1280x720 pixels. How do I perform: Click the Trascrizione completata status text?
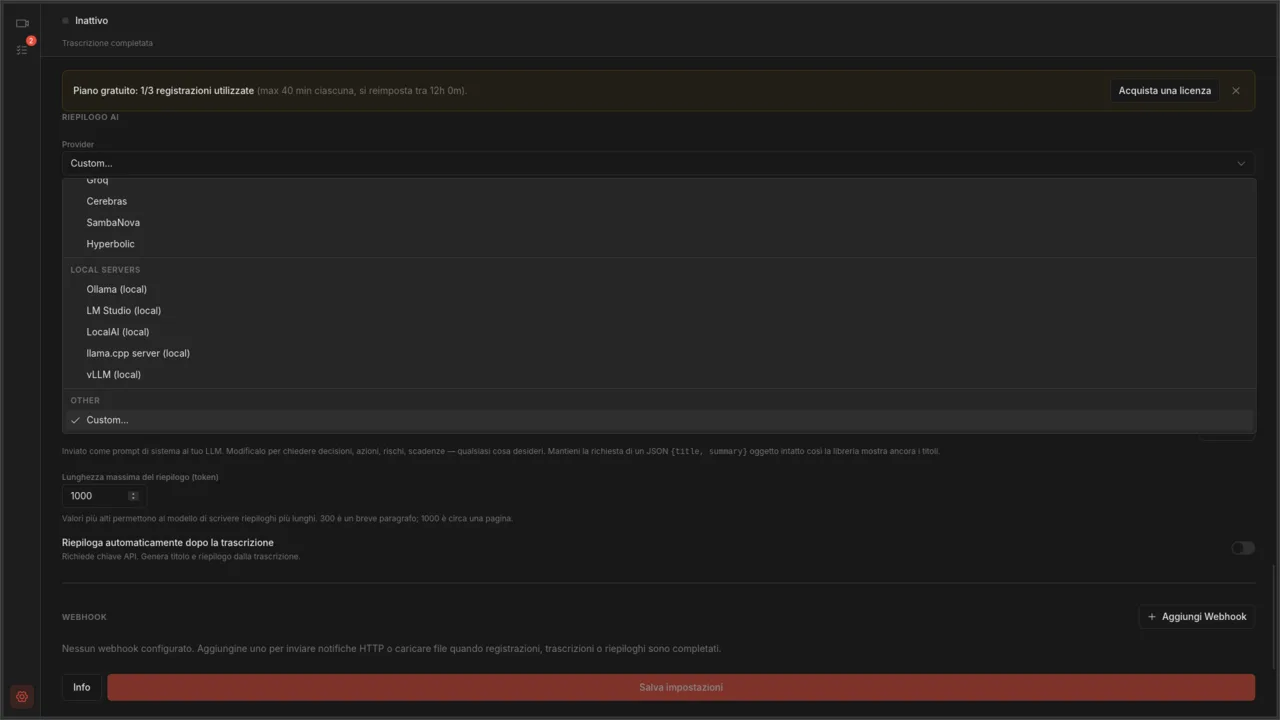tap(107, 43)
